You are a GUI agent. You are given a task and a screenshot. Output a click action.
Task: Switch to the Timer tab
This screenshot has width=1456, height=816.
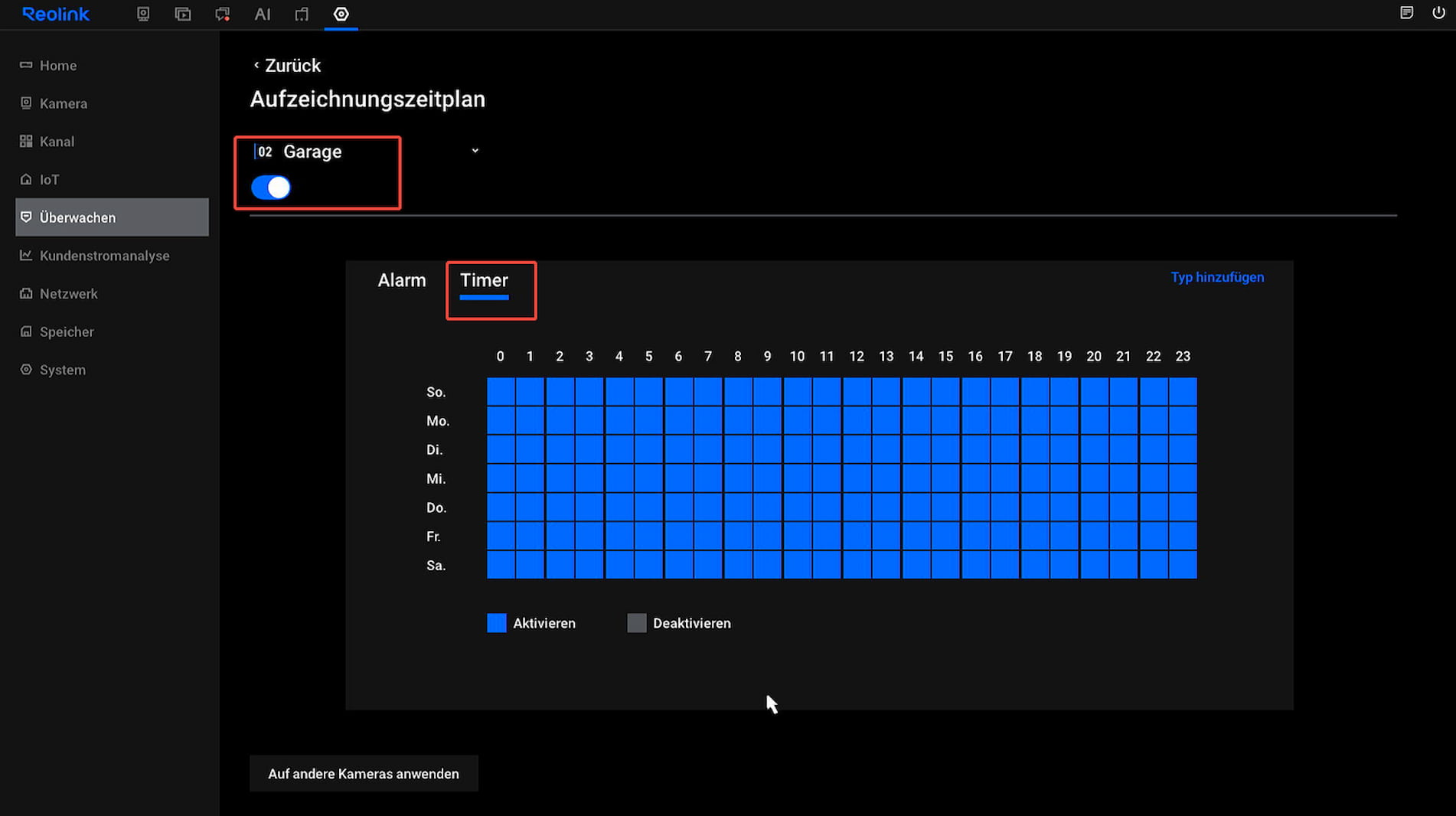coord(484,280)
